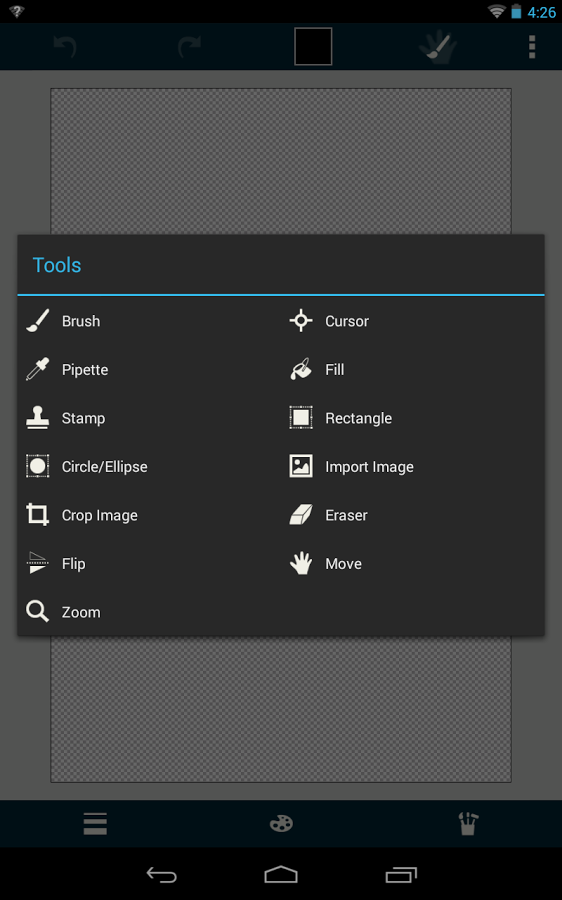Pick the Cursor crosshair icon
The image size is (562, 900).
pos(301,321)
